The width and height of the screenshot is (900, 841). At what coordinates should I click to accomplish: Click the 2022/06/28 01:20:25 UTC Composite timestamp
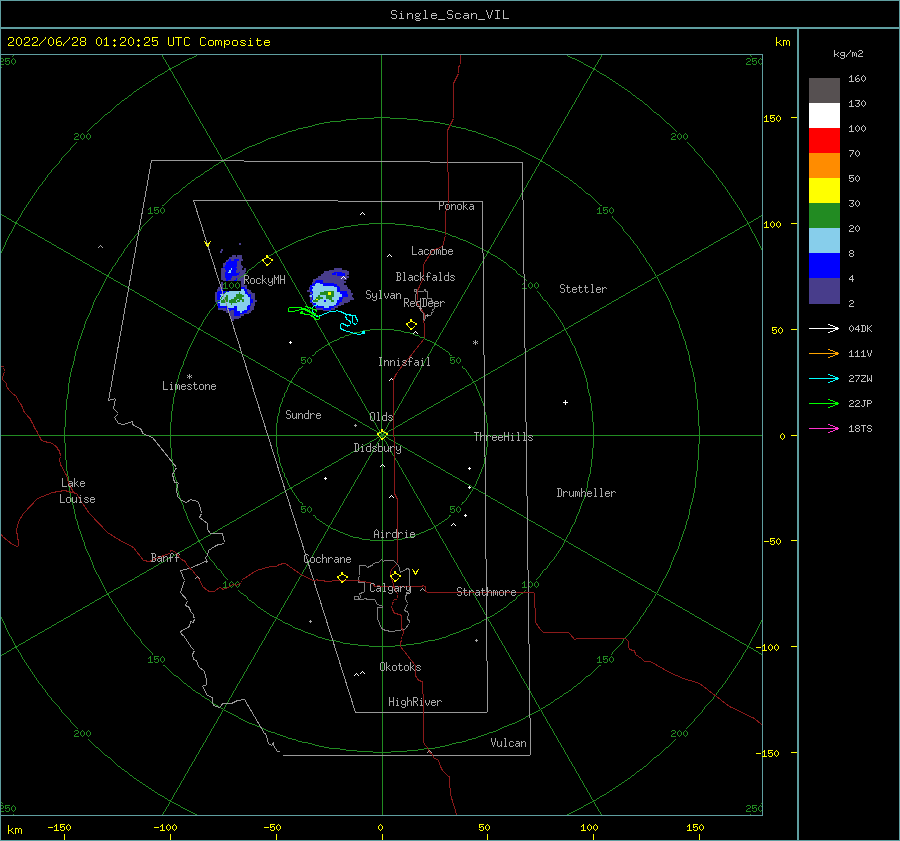pyautogui.click(x=138, y=41)
